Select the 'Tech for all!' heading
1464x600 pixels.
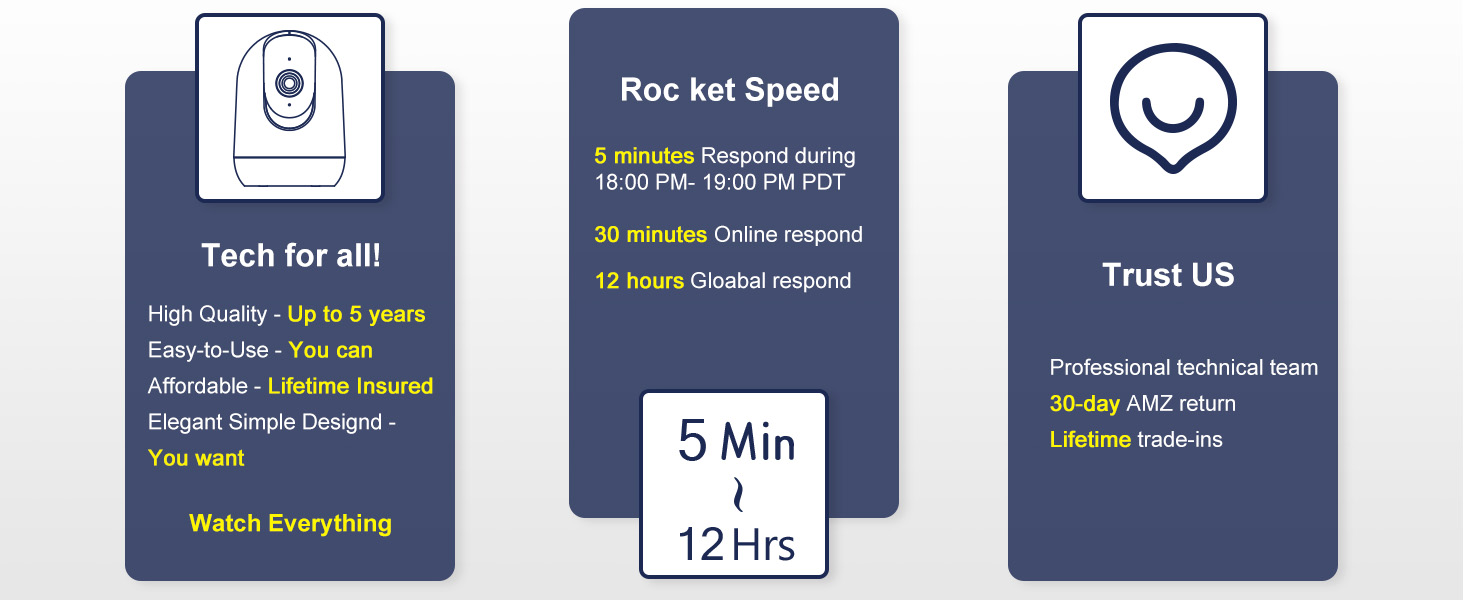[x=291, y=255]
